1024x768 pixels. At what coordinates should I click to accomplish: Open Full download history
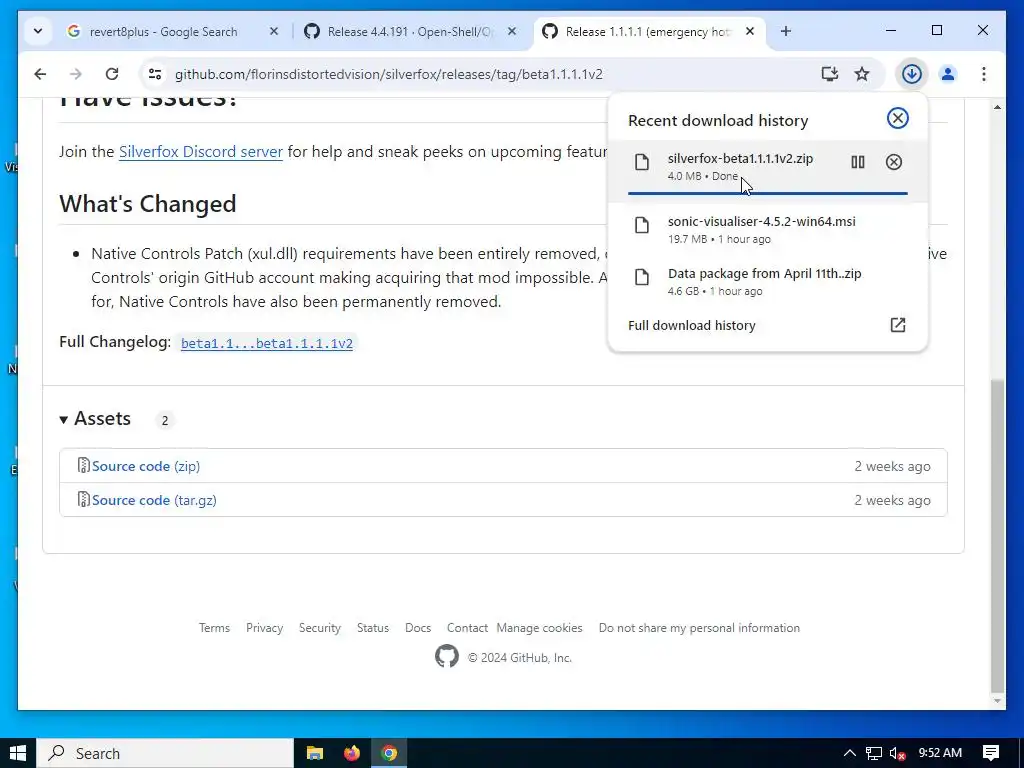point(767,325)
